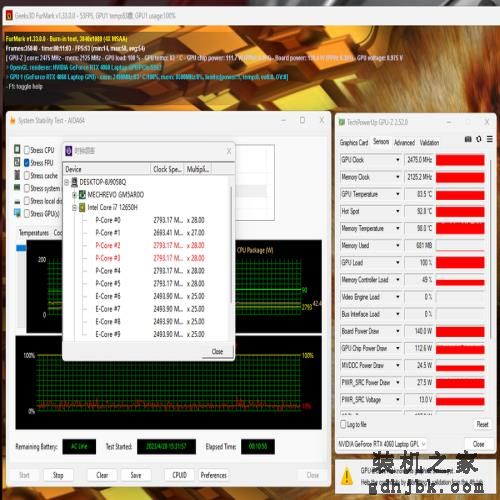
Task: Select the Sensors tab in GPU-Z
Action: click(x=381, y=142)
